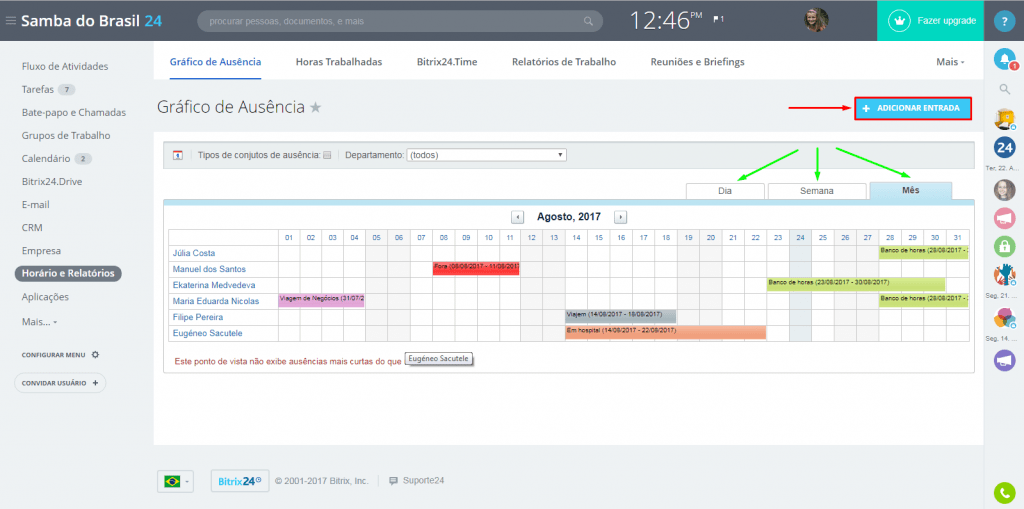Open Júlia Costa's profile link
This screenshot has height=509, width=1024.
pyautogui.click(x=194, y=253)
